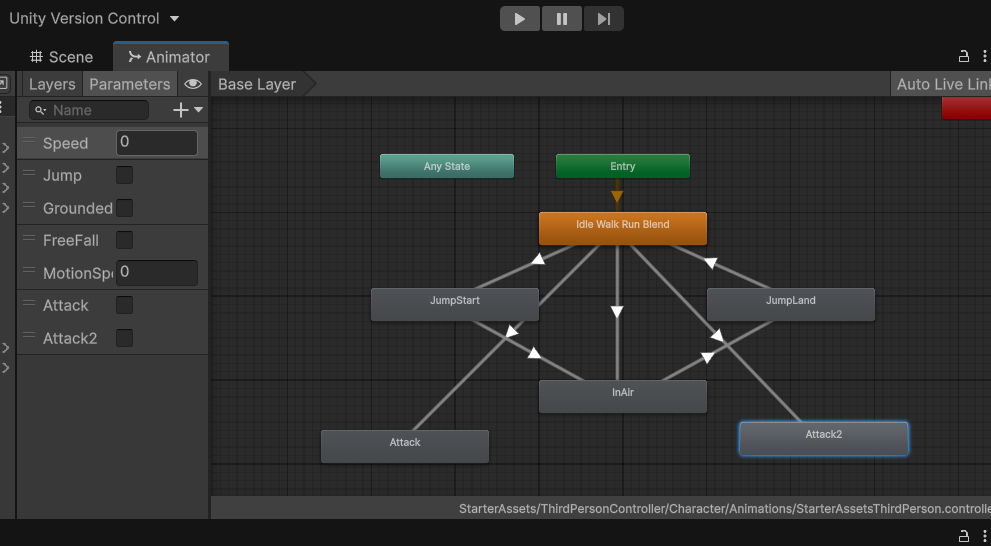This screenshot has width=991, height=546.
Task: Open the Unity Version Control dropdown
Action: coord(94,18)
